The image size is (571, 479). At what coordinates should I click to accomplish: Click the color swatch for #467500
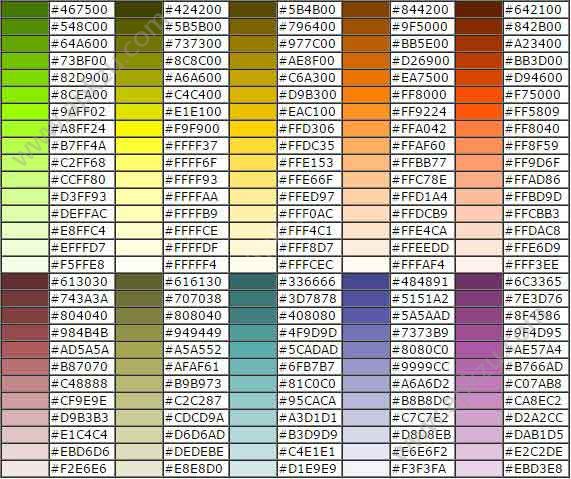(x=25, y=9)
